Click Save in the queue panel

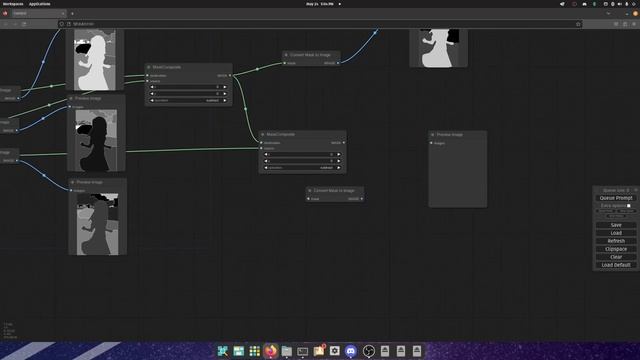pos(616,225)
